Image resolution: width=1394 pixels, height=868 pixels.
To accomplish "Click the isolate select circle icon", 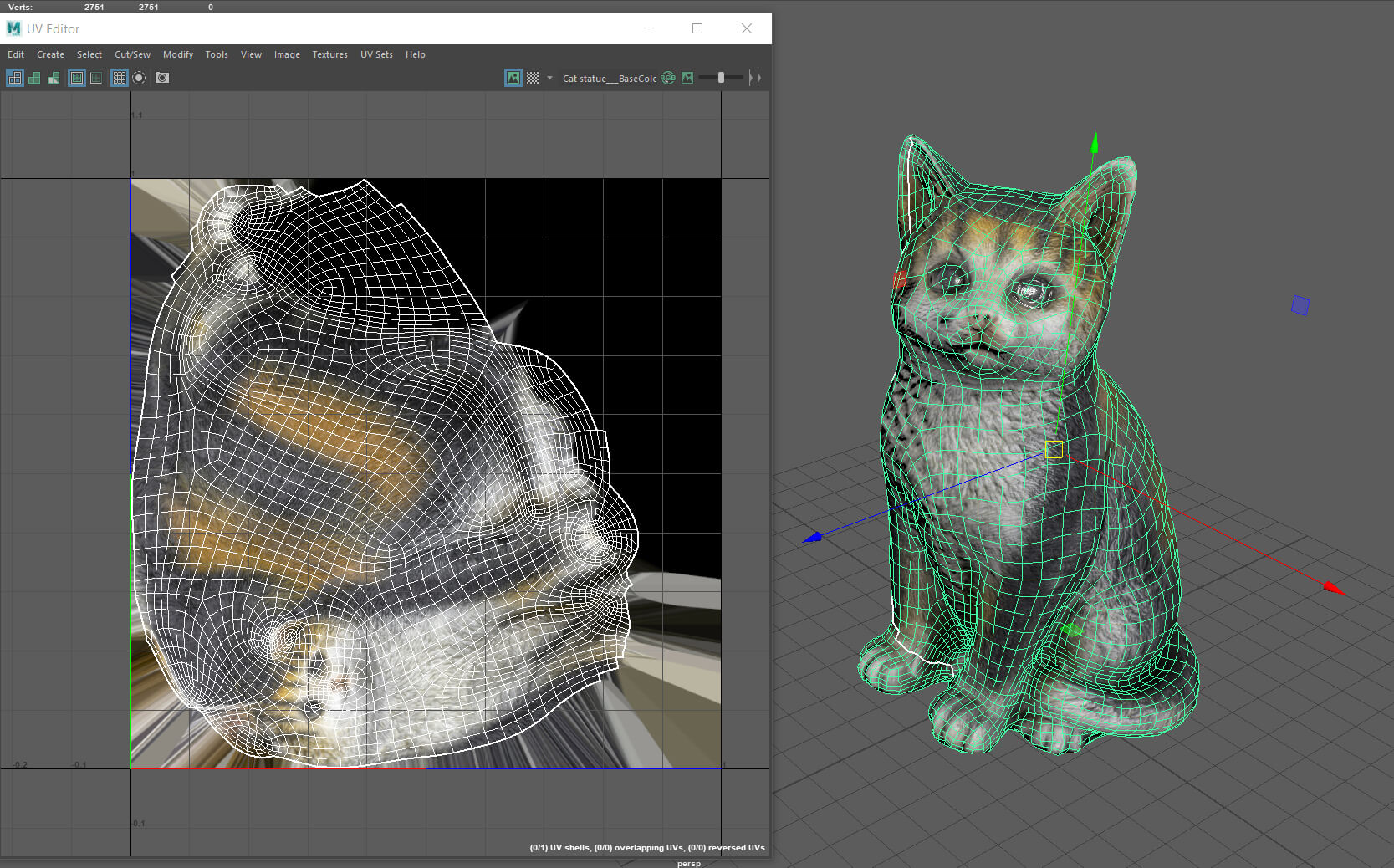I will point(139,78).
